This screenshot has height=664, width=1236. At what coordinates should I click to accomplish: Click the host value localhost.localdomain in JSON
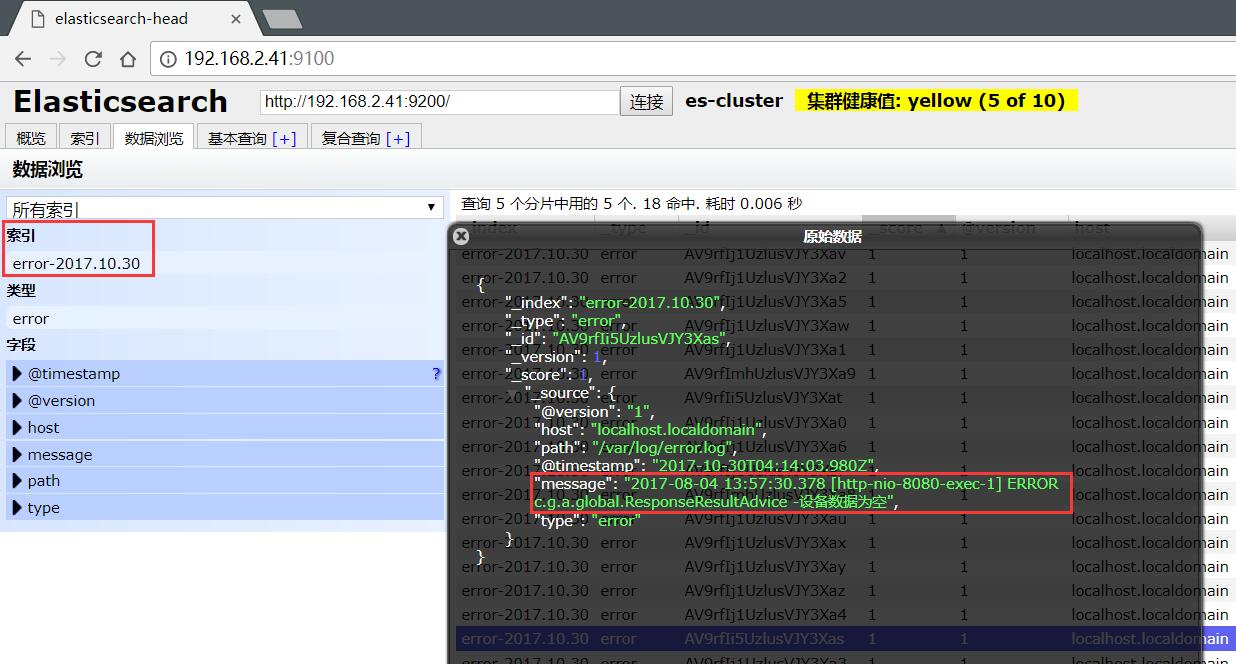677,430
